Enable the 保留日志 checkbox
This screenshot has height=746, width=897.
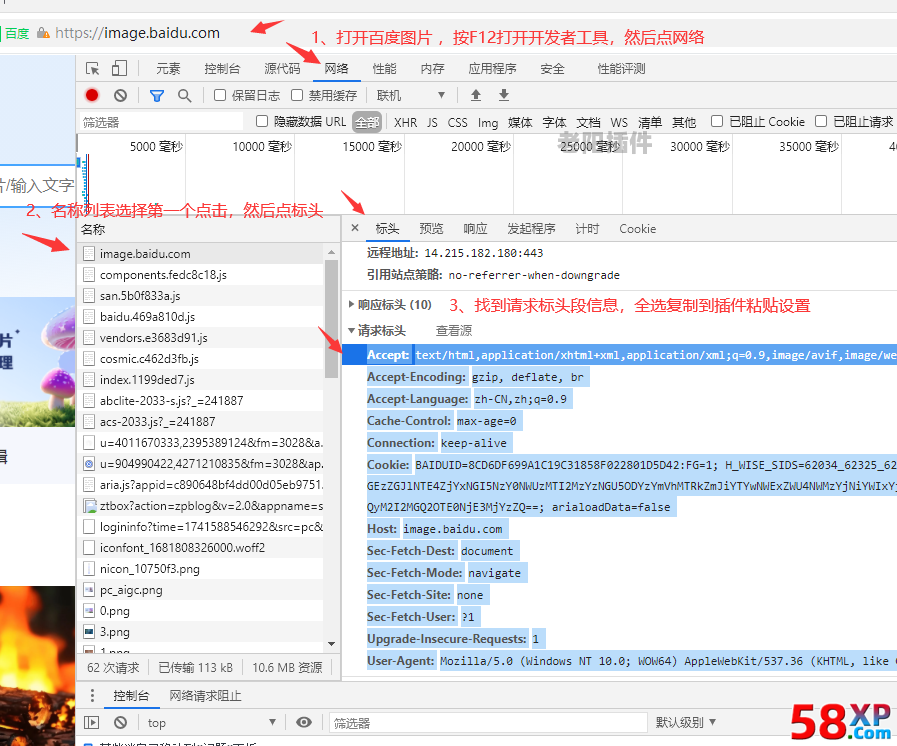tap(220, 95)
